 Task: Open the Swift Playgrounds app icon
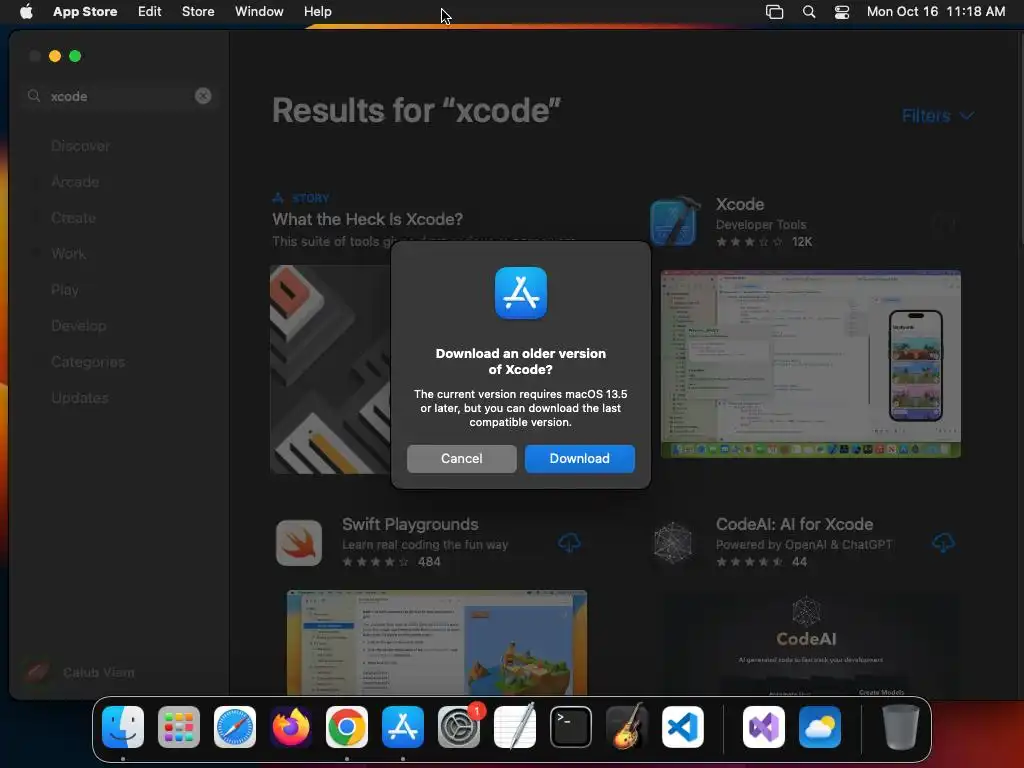pyautogui.click(x=298, y=543)
